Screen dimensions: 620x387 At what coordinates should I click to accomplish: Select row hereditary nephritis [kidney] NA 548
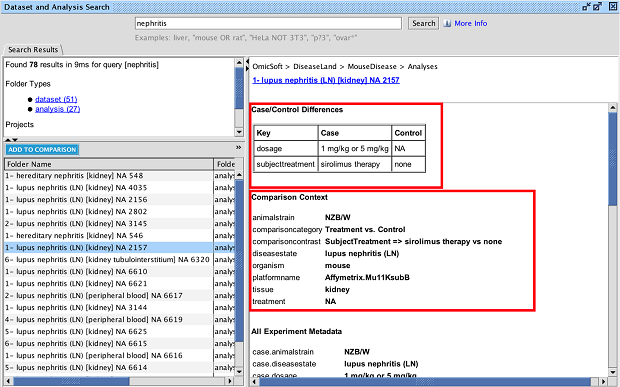point(109,176)
